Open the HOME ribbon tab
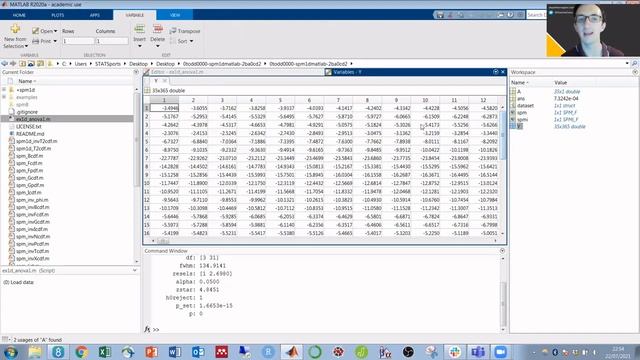 [19, 15]
